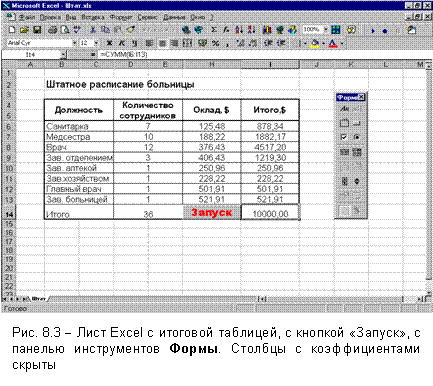Launch the Chart Wizard icon
The height and width of the screenshot is (386, 433).
click(267, 30)
